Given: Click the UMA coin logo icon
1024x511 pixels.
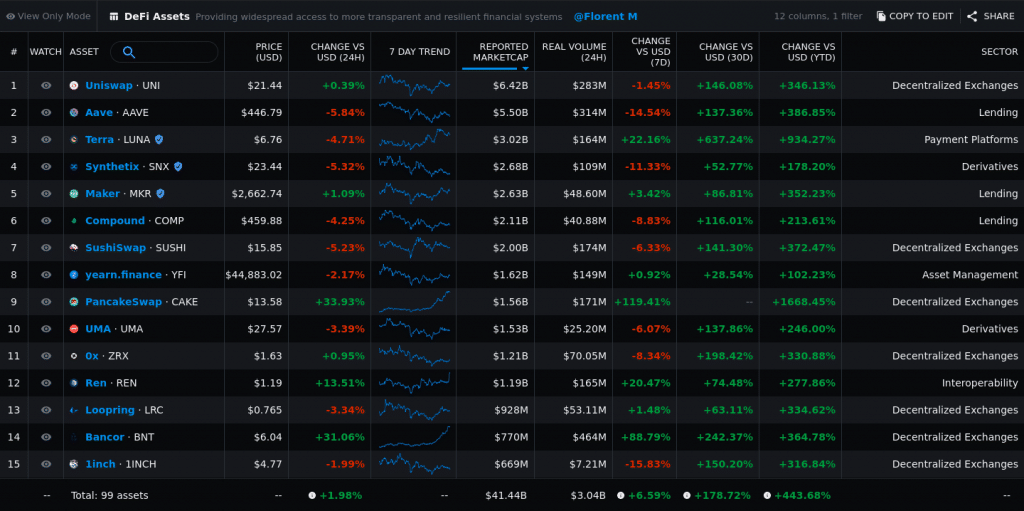Looking at the screenshot, I should tap(74, 329).
